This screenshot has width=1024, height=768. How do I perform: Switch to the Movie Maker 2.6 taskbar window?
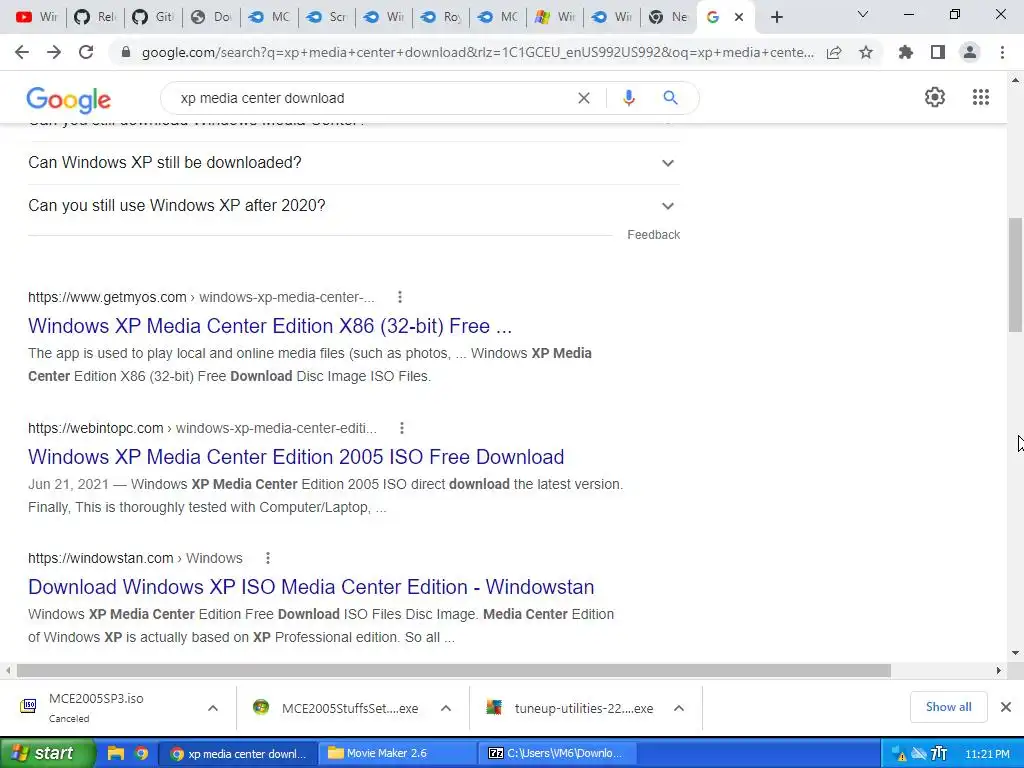click(x=398, y=753)
